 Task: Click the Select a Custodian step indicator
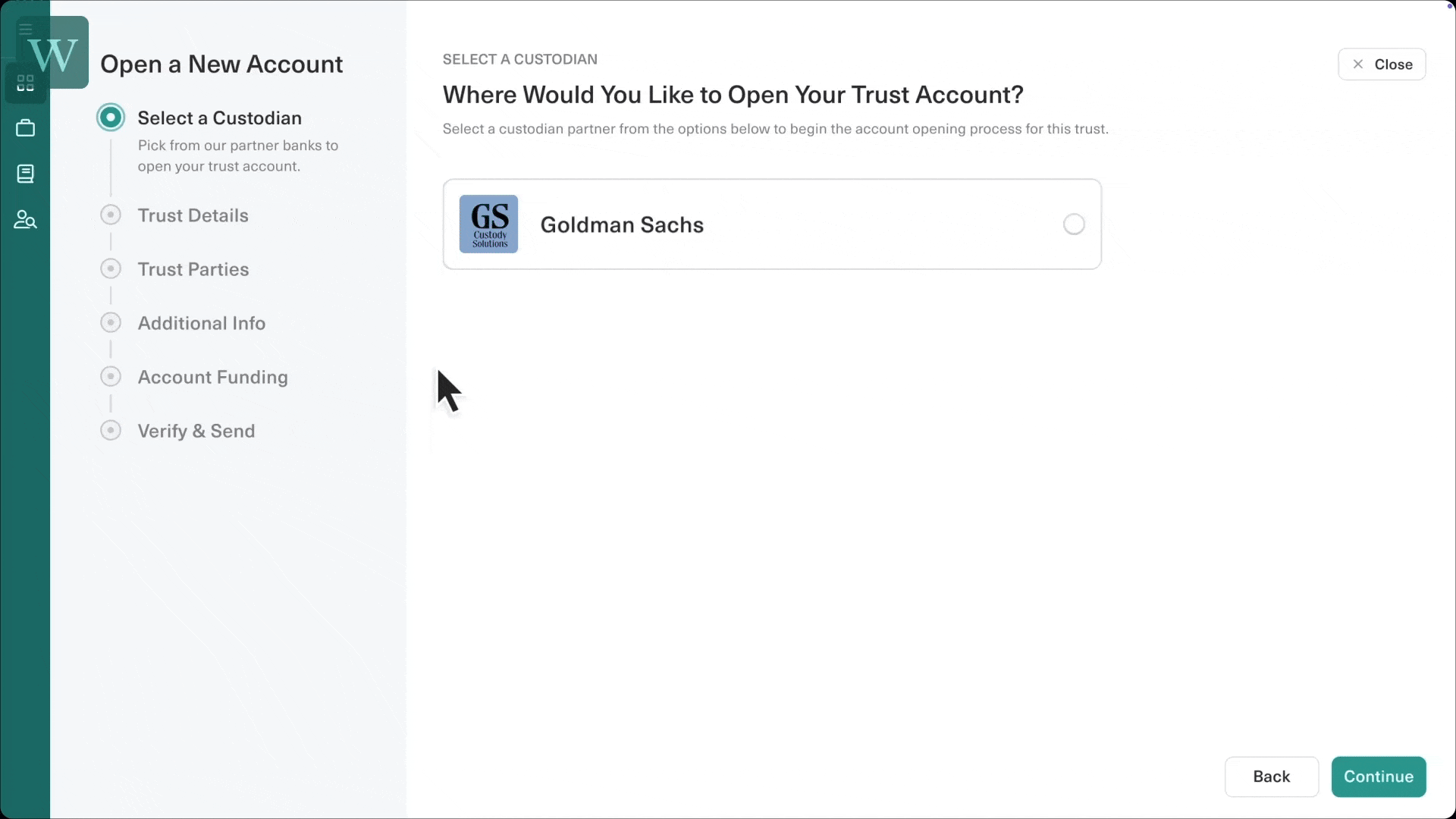coord(111,118)
